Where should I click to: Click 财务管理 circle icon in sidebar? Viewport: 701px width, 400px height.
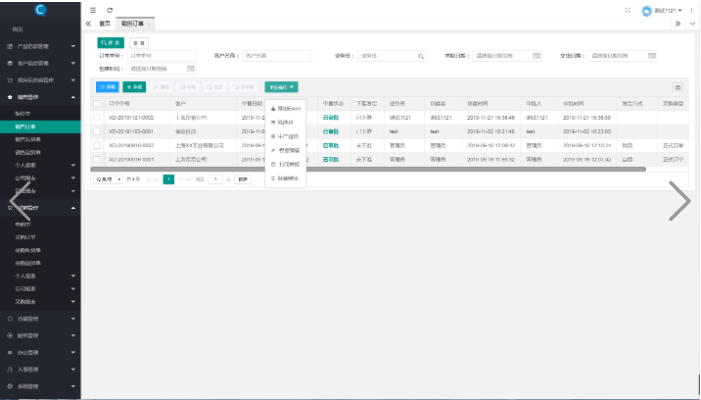click(10, 336)
